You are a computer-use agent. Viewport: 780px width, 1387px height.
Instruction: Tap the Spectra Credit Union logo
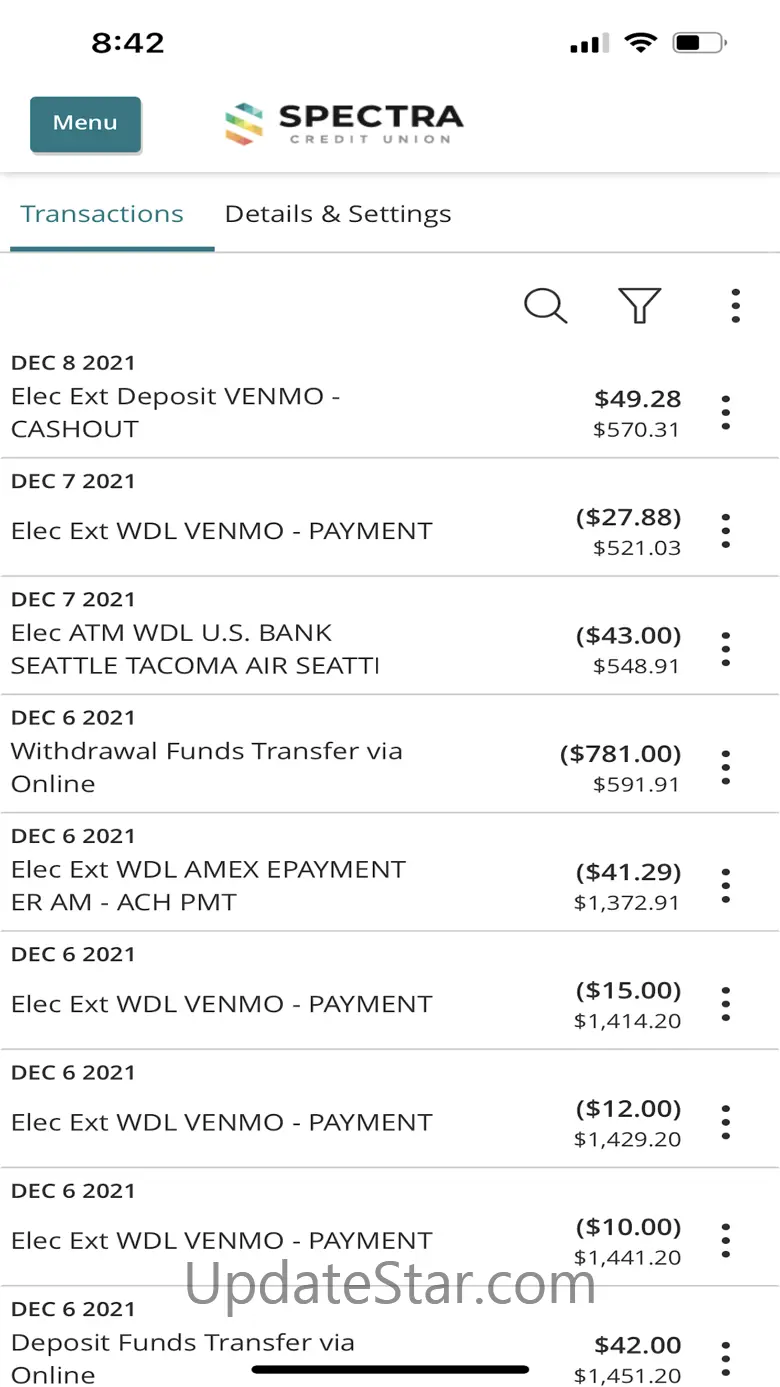click(344, 124)
